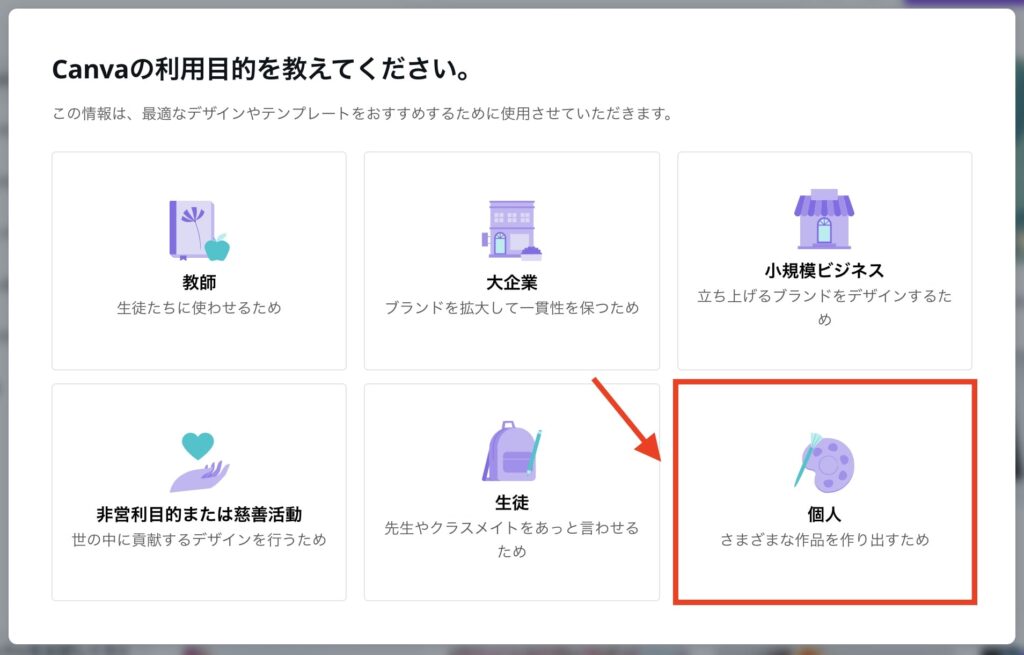This screenshot has width=1024, height=655.
Task: Select the 生徒 heading
Action: pyautogui.click(x=511, y=503)
